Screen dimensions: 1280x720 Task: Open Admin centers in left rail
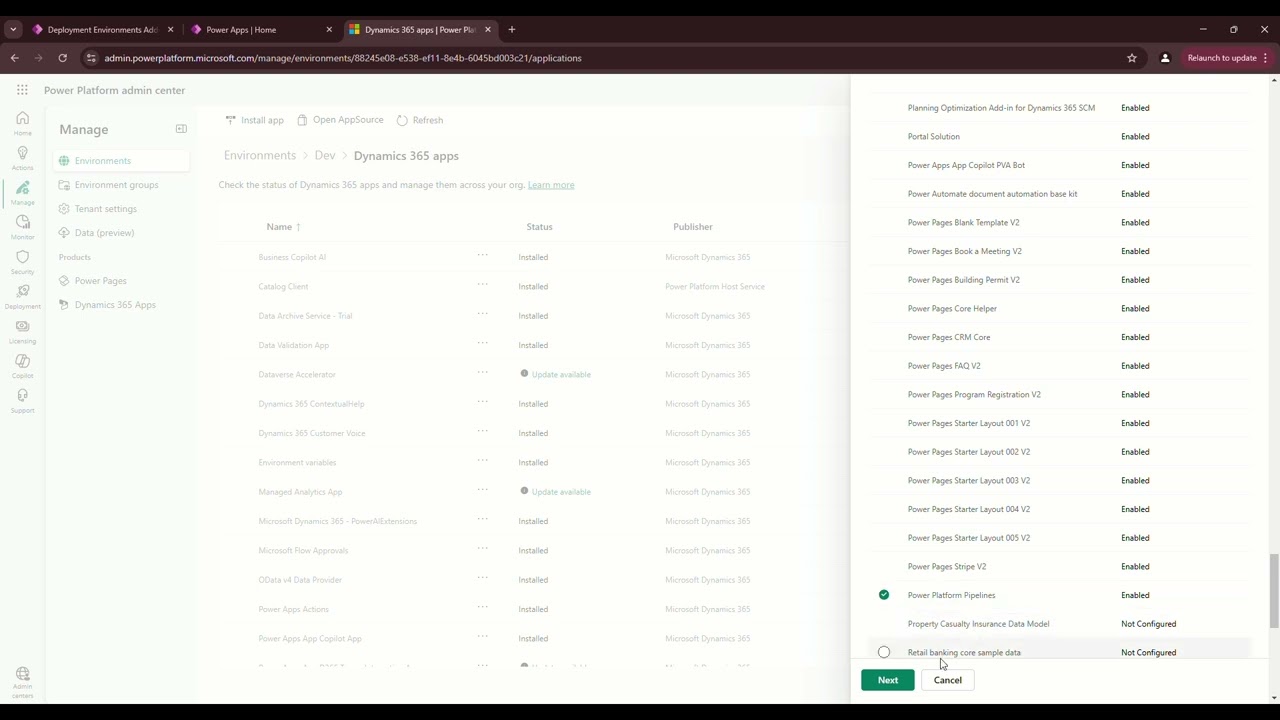tap(22, 682)
